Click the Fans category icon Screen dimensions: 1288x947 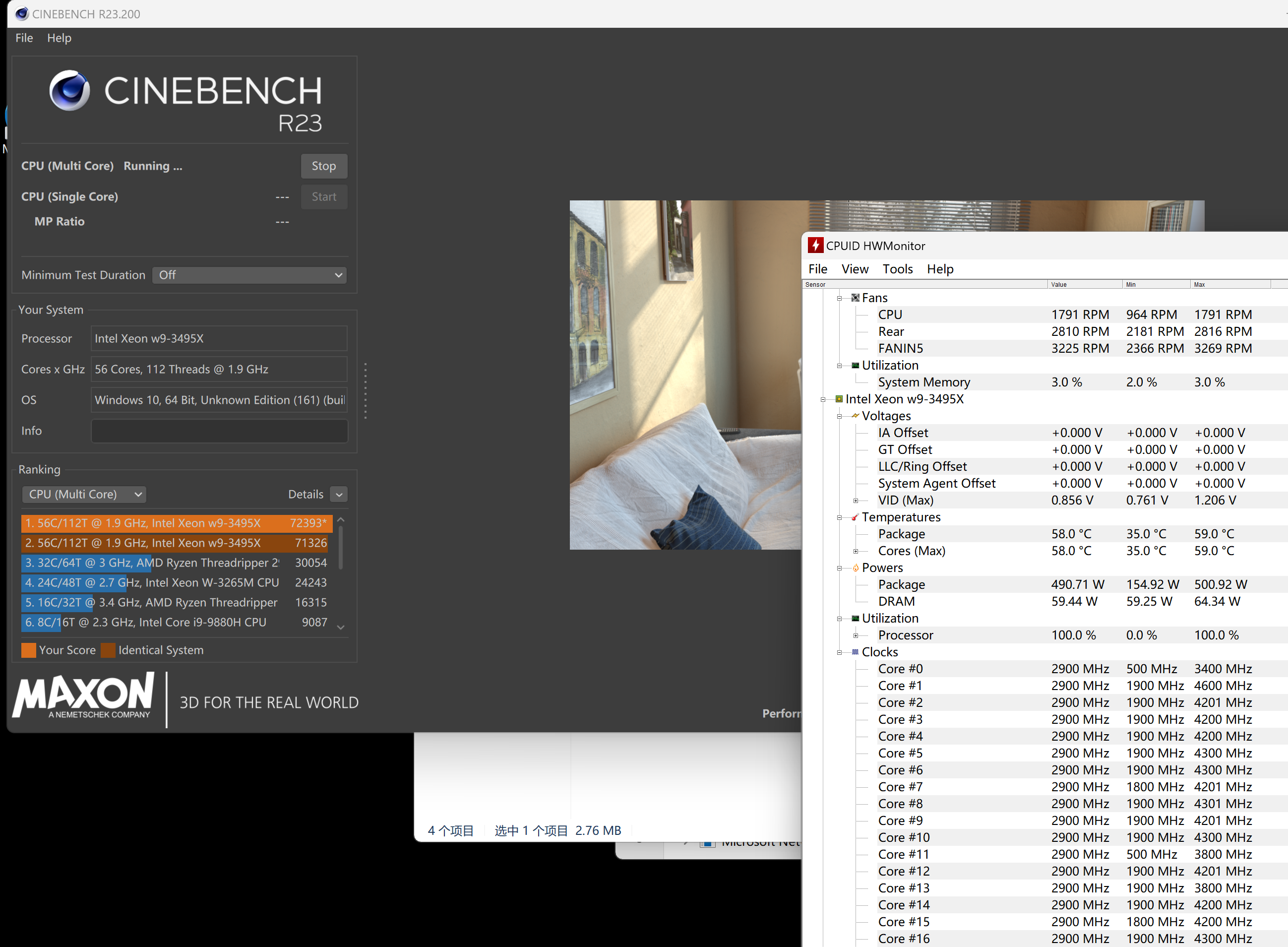coord(855,298)
